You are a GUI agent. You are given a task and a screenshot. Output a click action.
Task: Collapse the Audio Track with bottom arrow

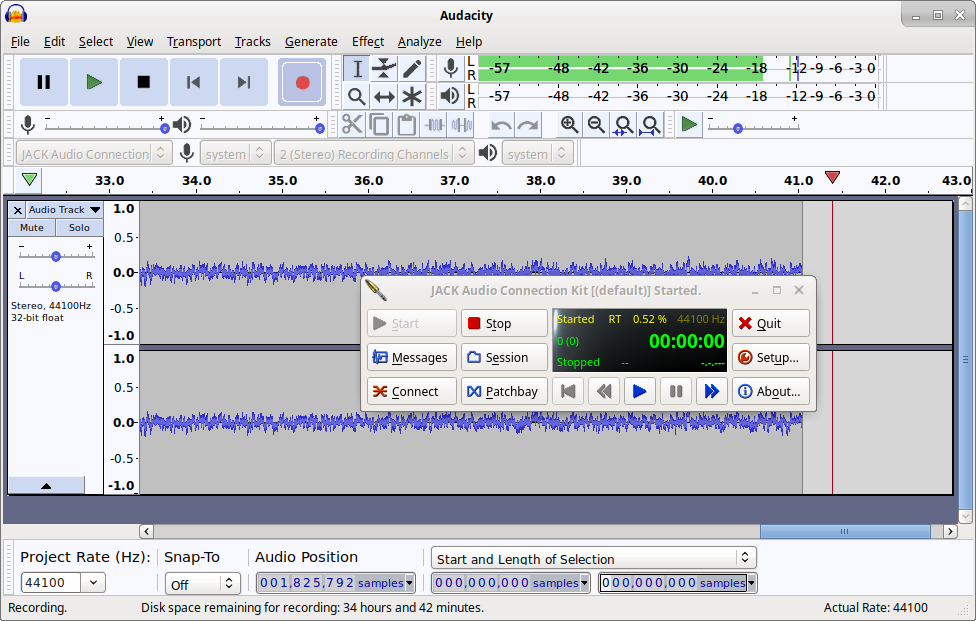coord(46,485)
